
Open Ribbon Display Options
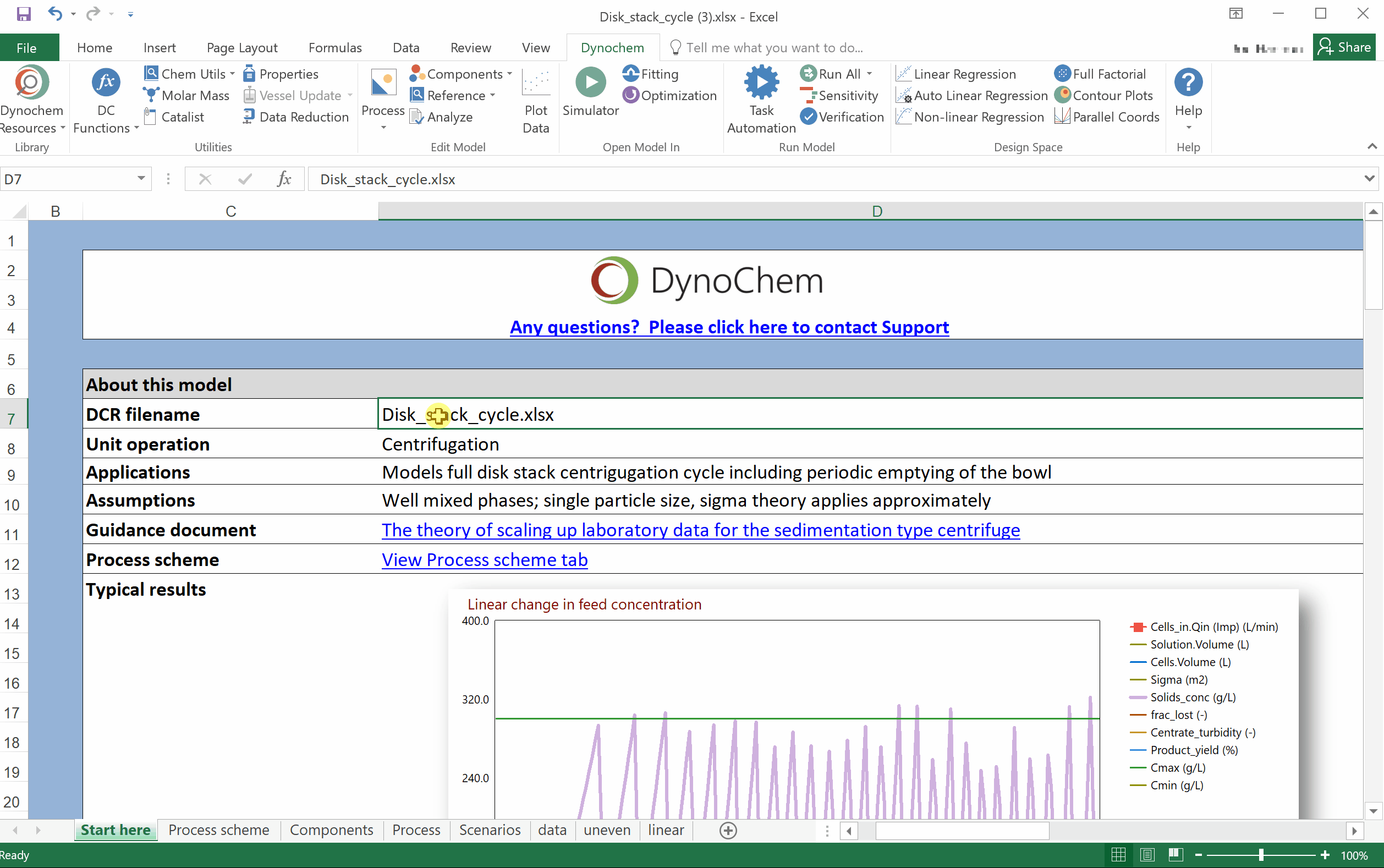pos(1236,14)
